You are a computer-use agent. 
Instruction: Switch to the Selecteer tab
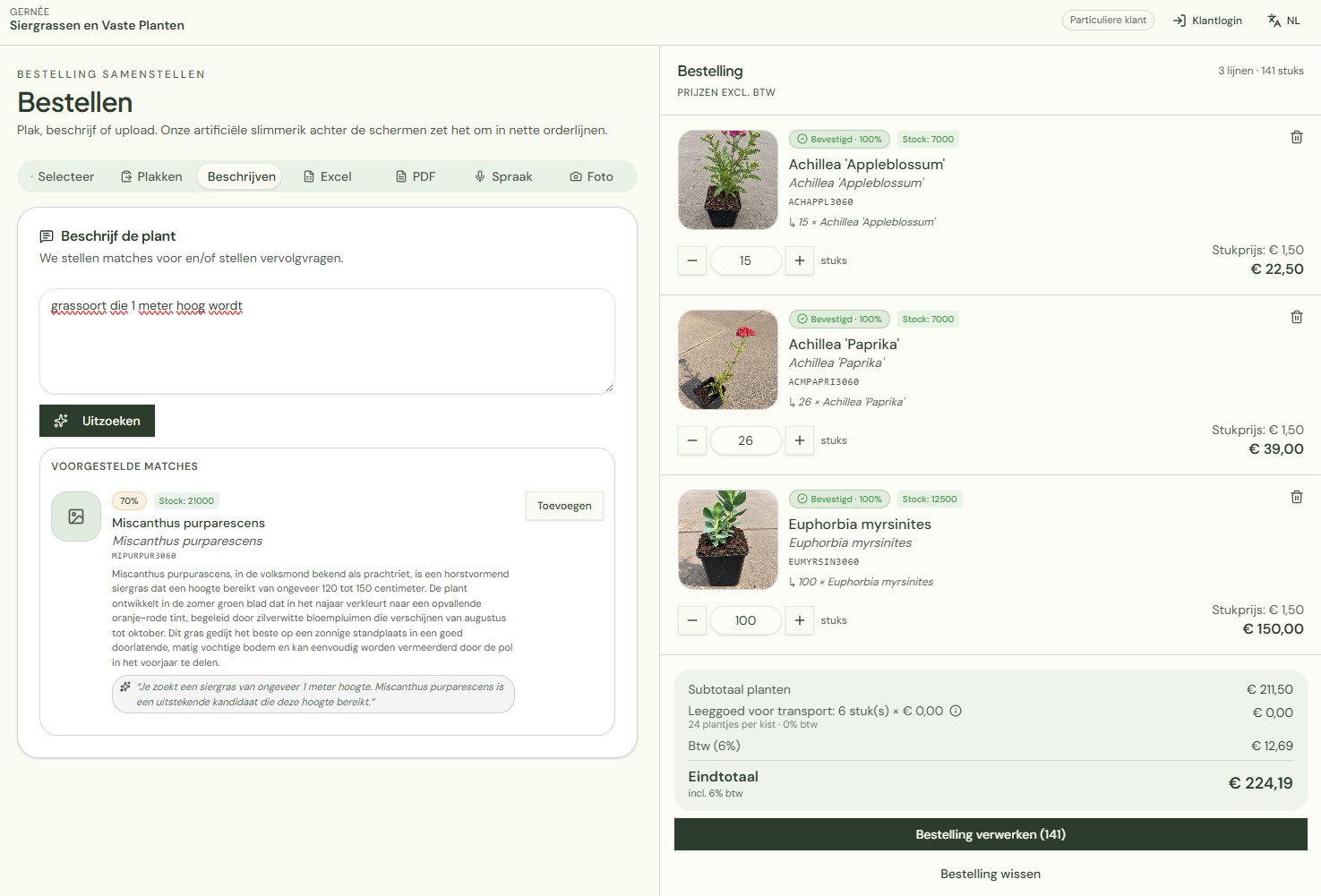(x=61, y=176)
